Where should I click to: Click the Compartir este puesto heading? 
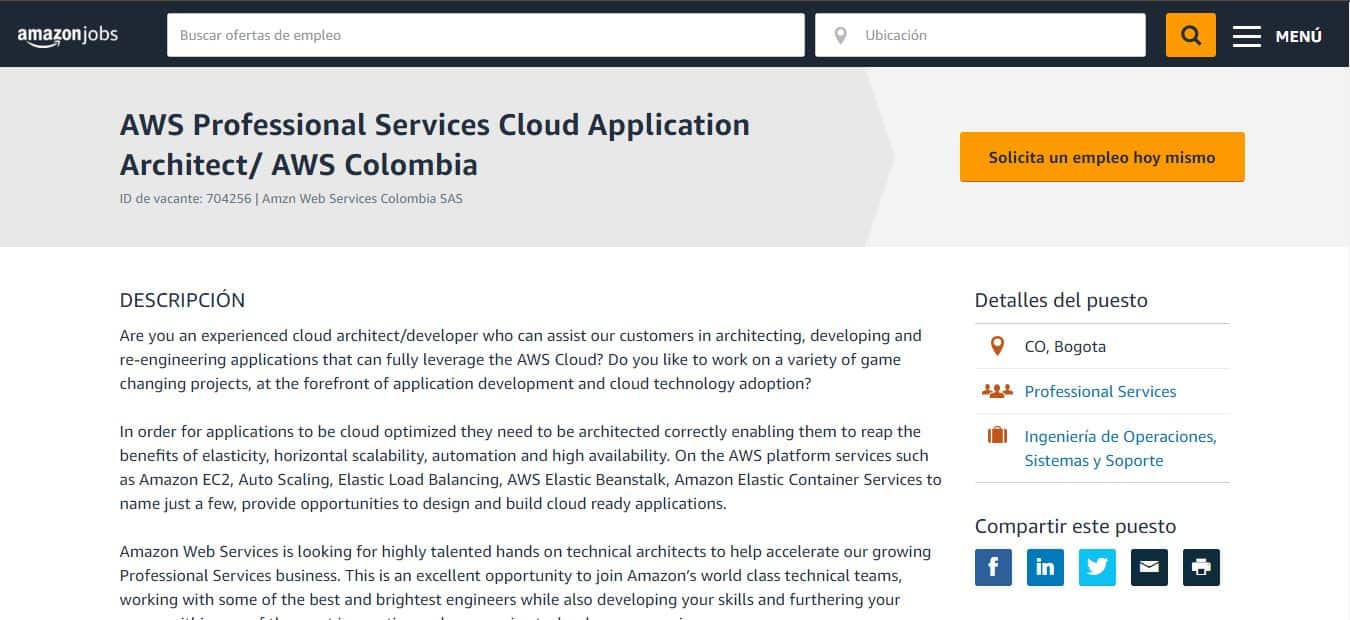1075,526
